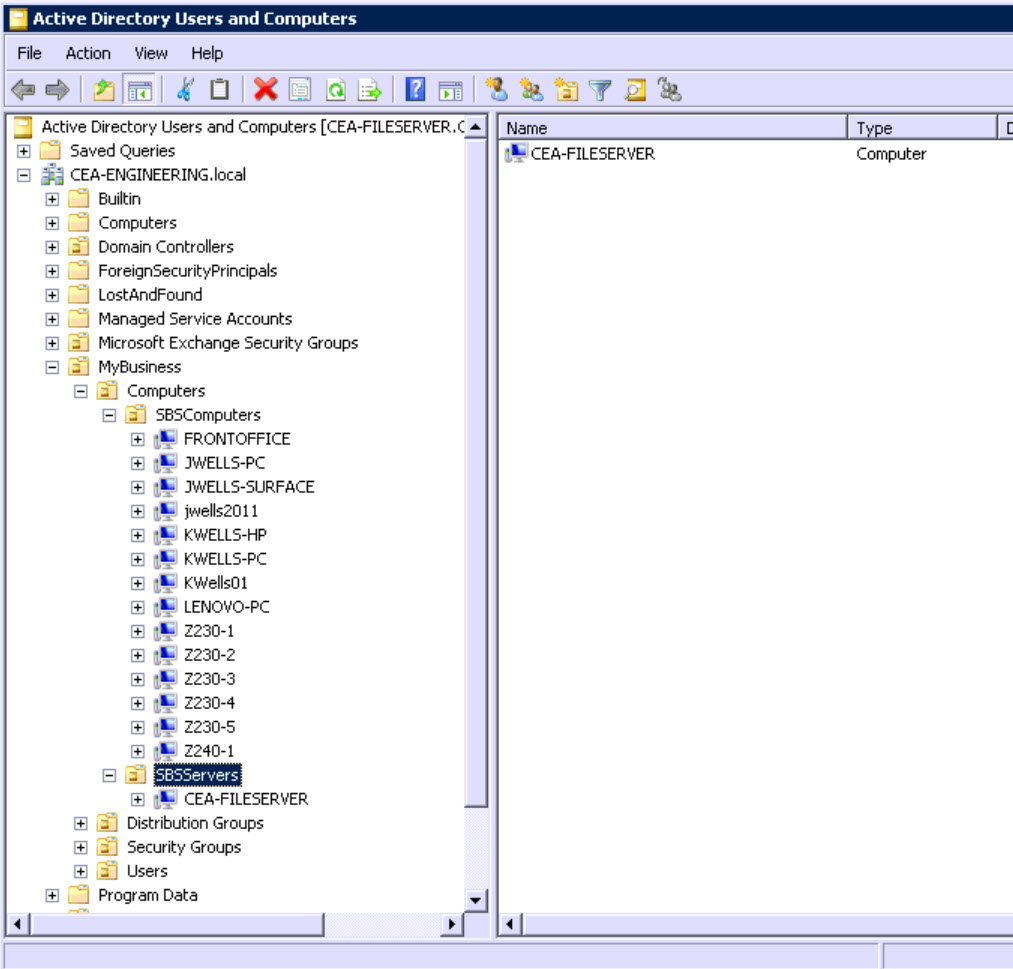Expand the Distribution Groups node
The image size is (1013, 969).
click(81, 824)
